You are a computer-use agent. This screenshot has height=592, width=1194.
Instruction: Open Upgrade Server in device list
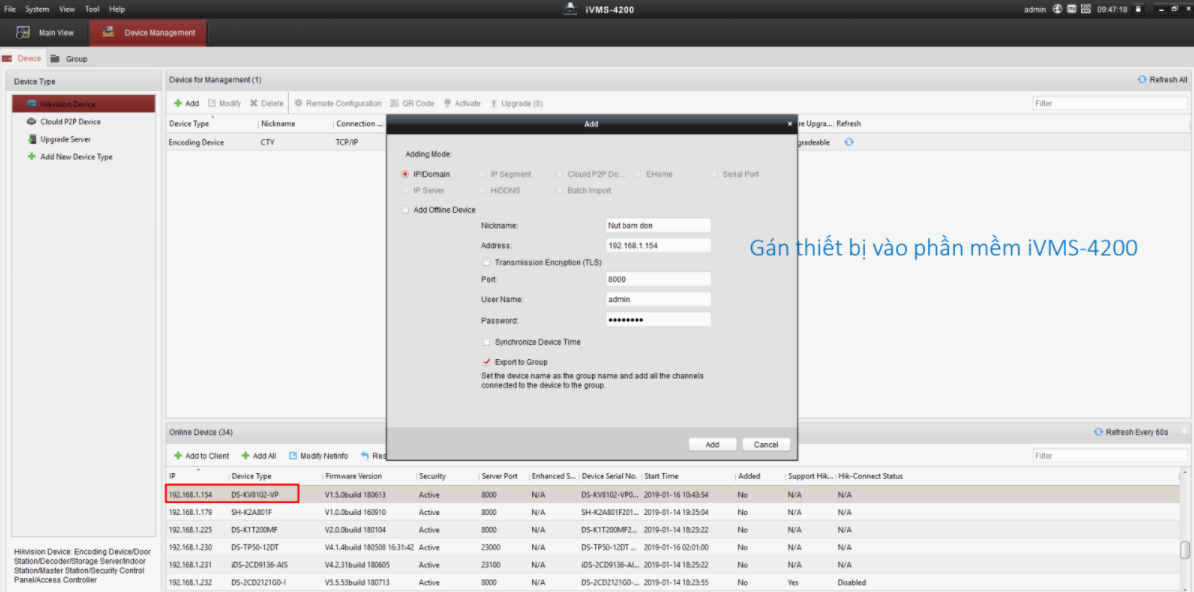65,139
